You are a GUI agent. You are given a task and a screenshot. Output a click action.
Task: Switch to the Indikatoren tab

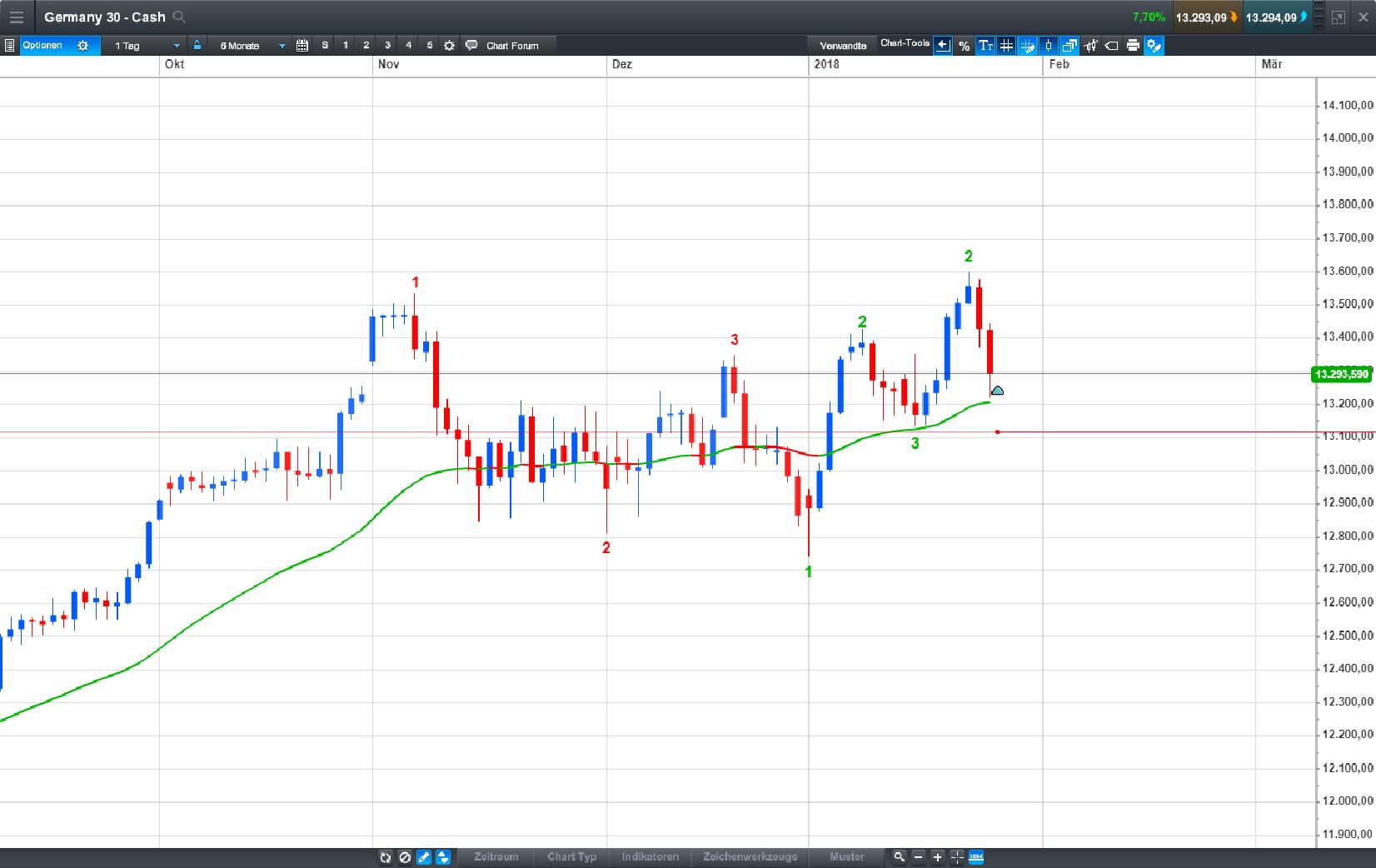coord(650,857)
